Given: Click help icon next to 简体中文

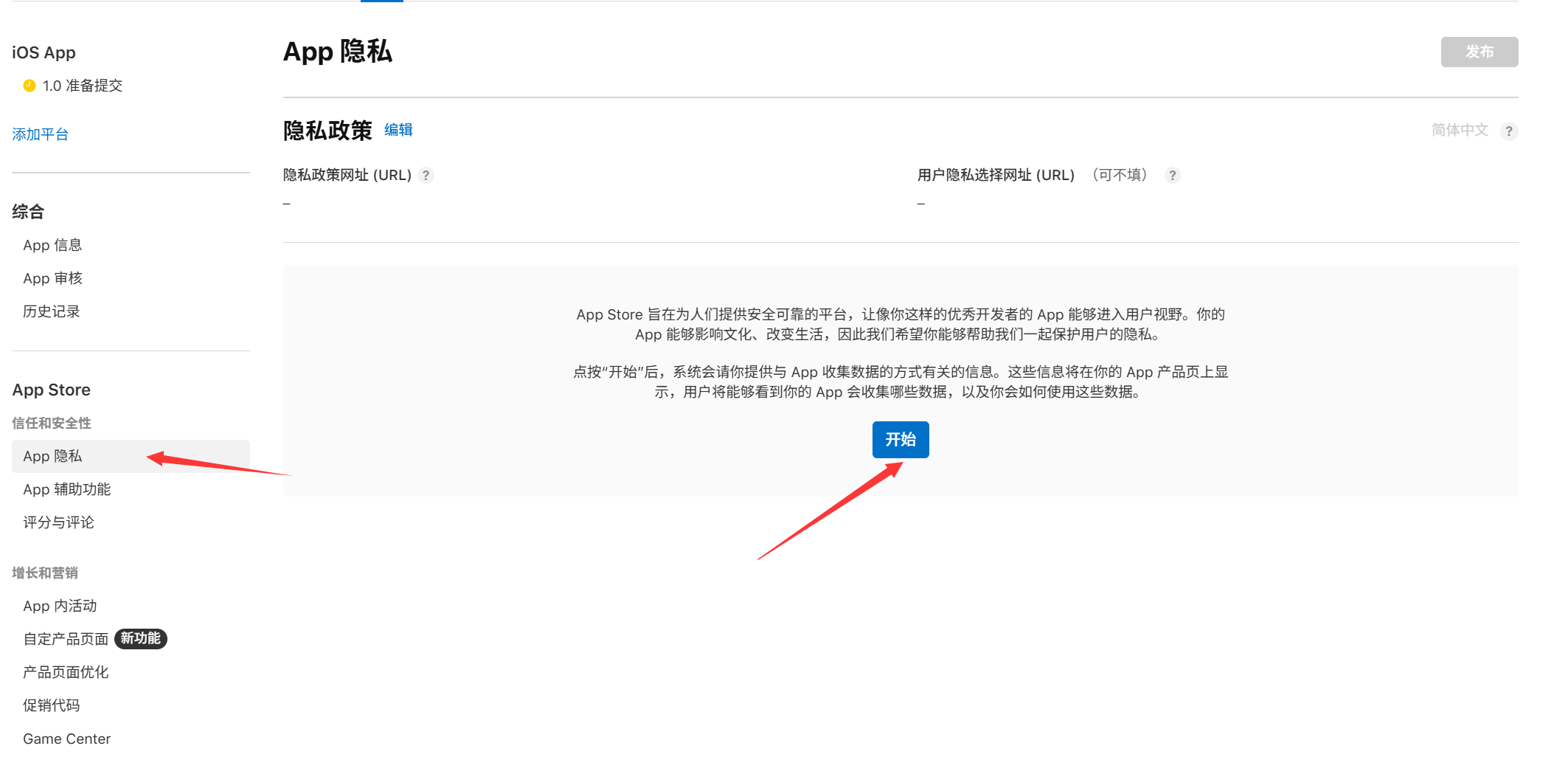Looking at the screenshot, I should tap(1509, 131).
